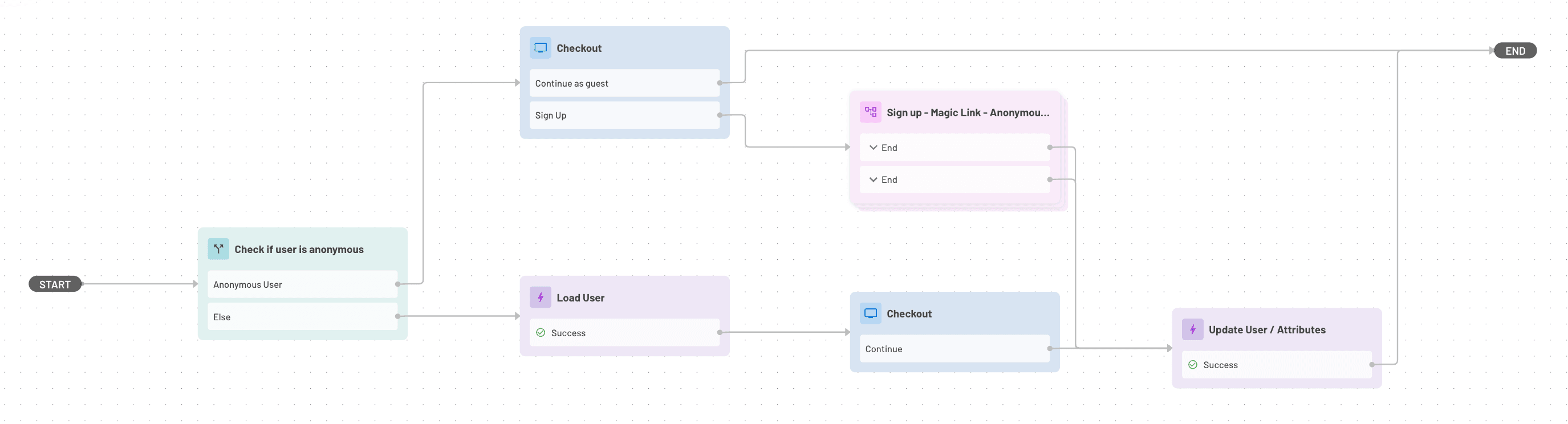Click the green checkmark beside Success in Load User
The image size is (1568, 424).
click(x=541, y=333)
